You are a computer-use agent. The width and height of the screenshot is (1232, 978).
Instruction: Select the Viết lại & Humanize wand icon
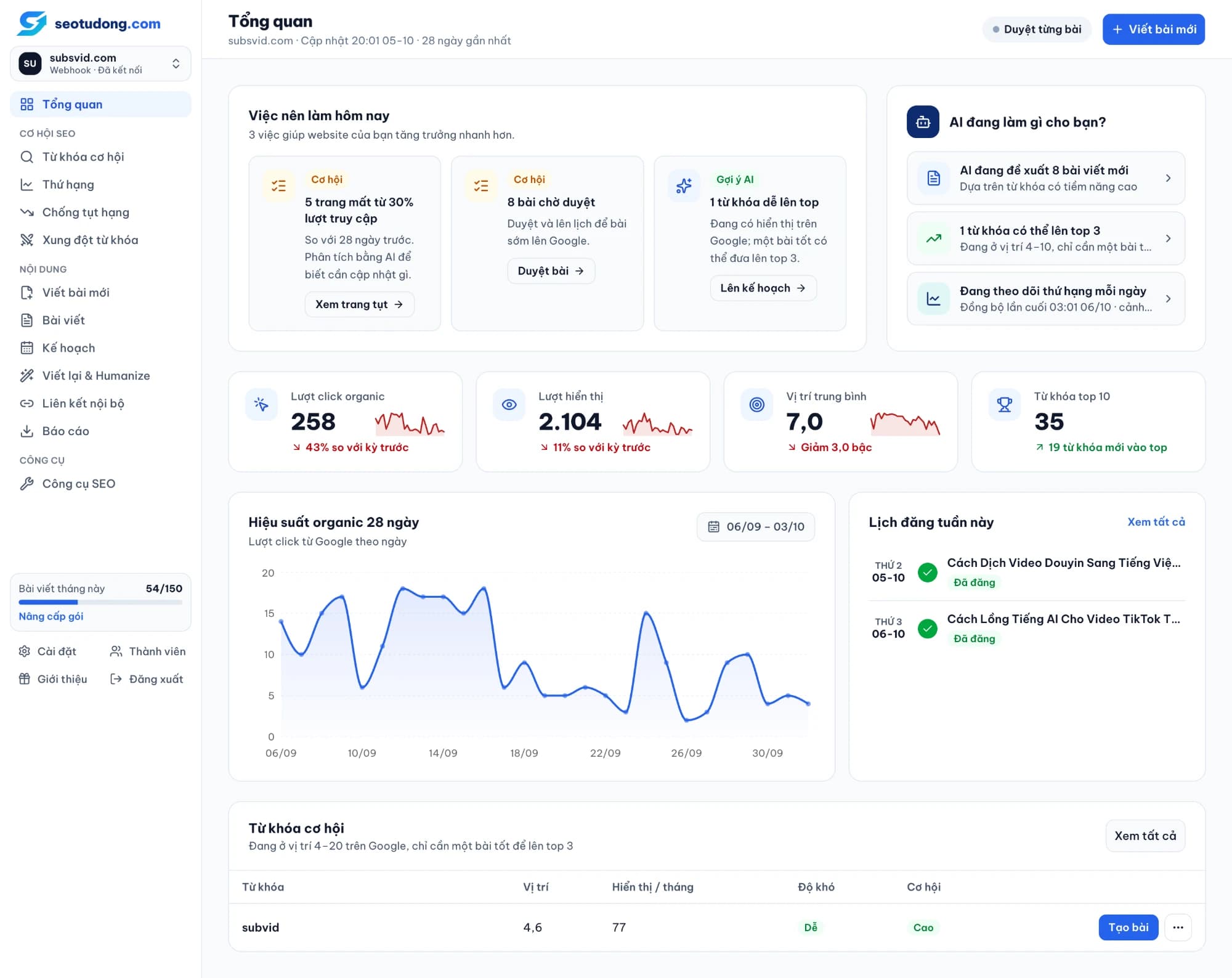click(26, 376)
